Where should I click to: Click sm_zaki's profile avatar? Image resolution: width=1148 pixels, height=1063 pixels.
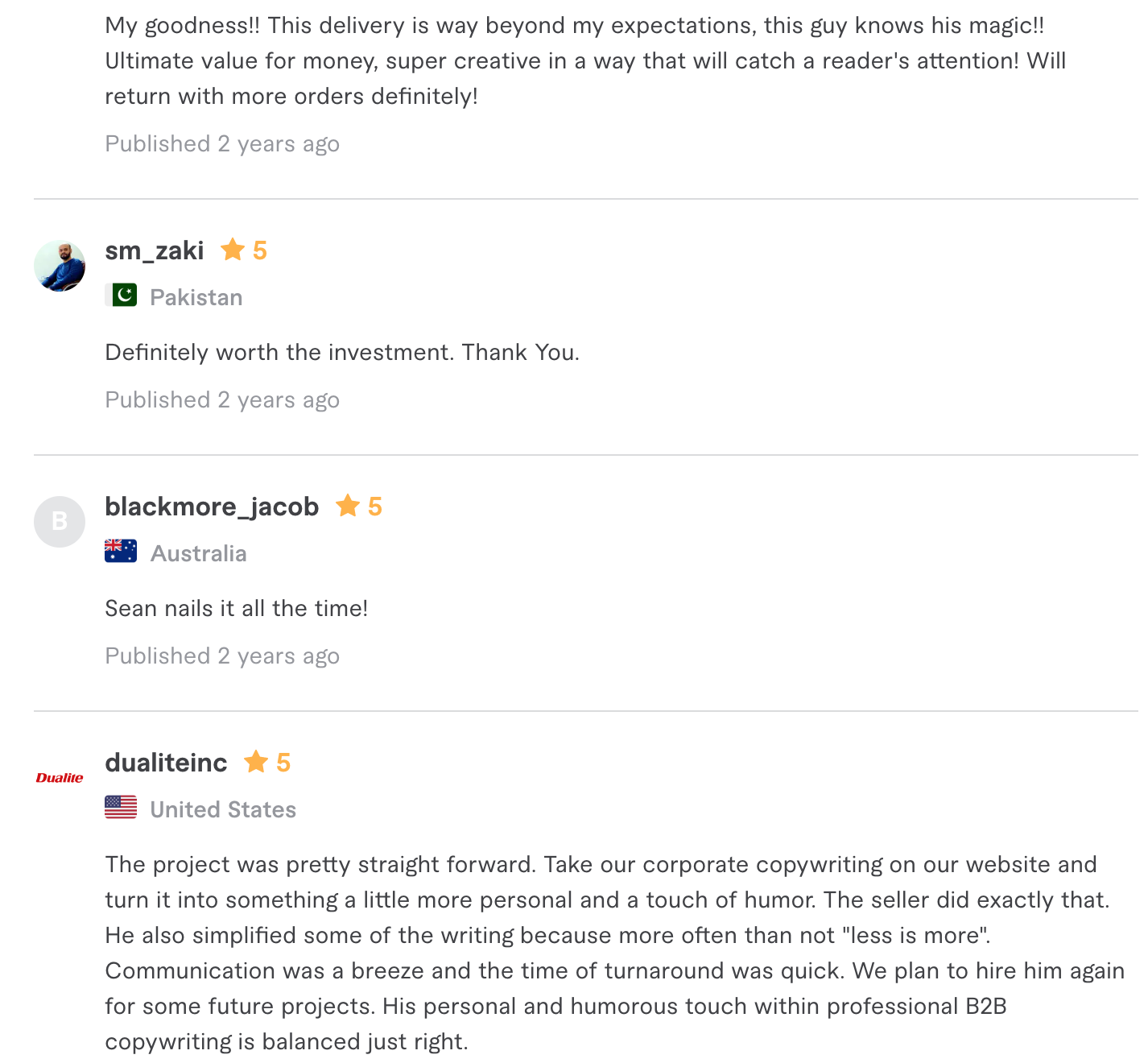[x=60, y=266]
